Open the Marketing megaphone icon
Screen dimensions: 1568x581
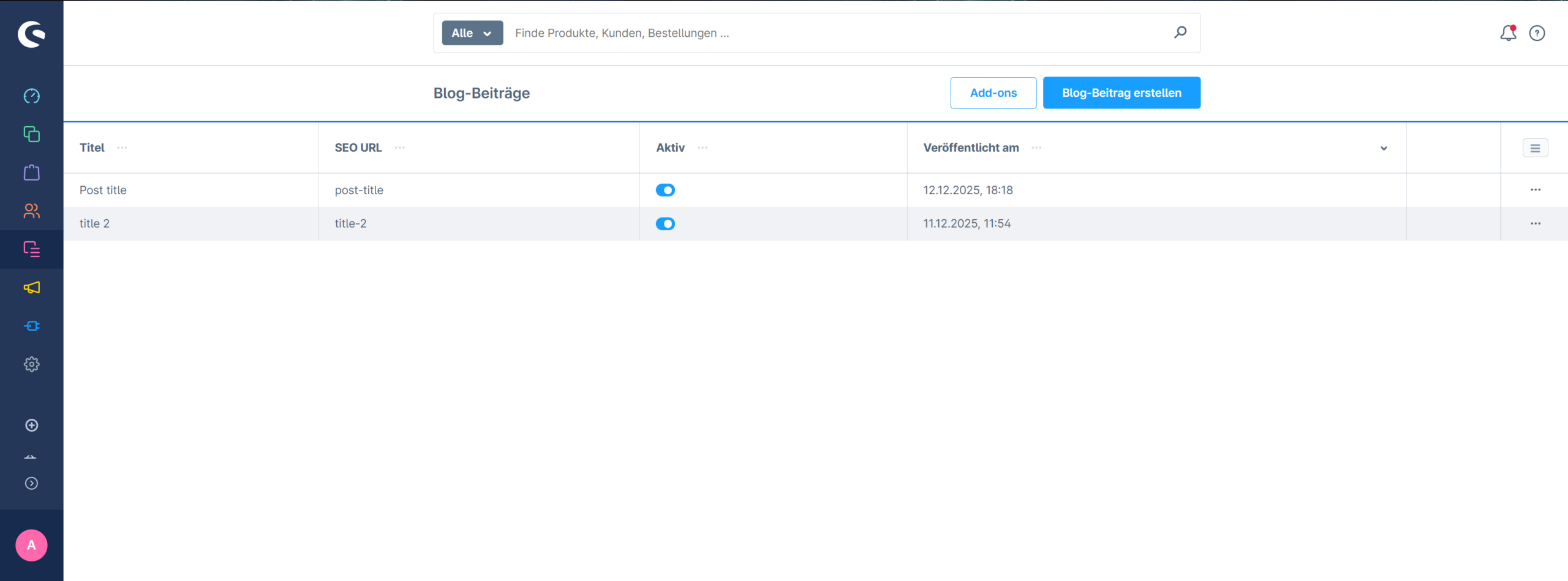31,288
